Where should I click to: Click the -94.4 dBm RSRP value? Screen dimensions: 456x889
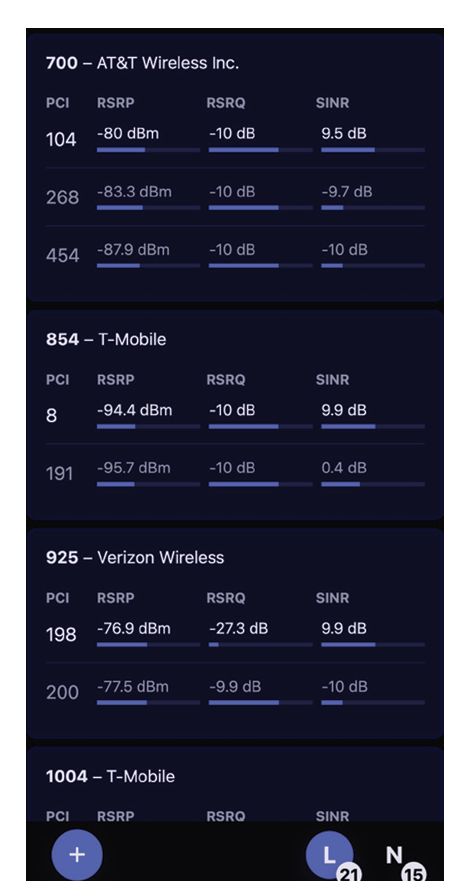pyautogui.click(x=134, y=410)
